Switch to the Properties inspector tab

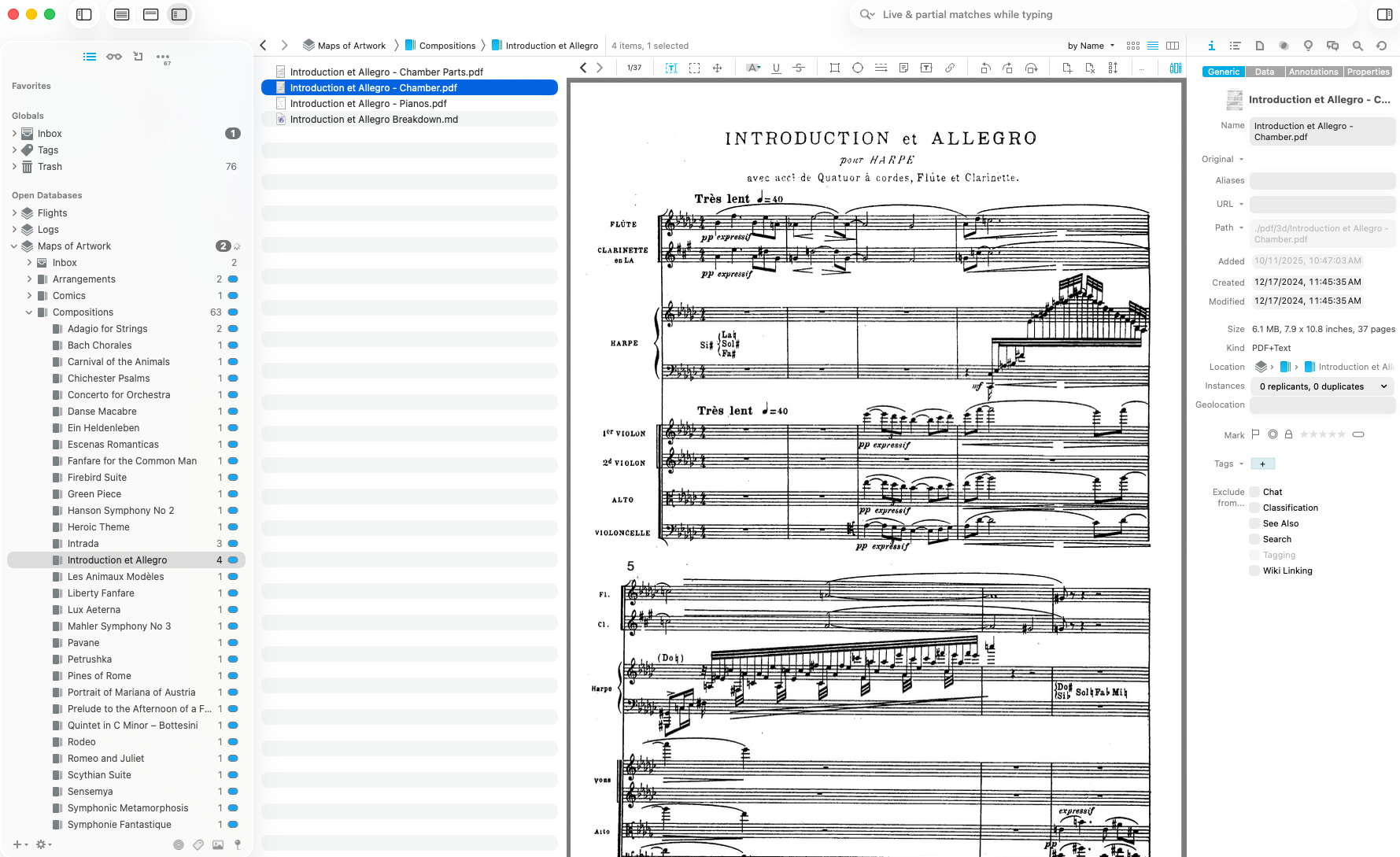[1368, 72]
